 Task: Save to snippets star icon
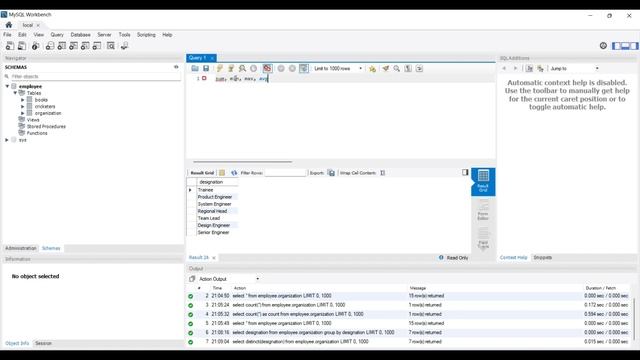coord(372,69)
